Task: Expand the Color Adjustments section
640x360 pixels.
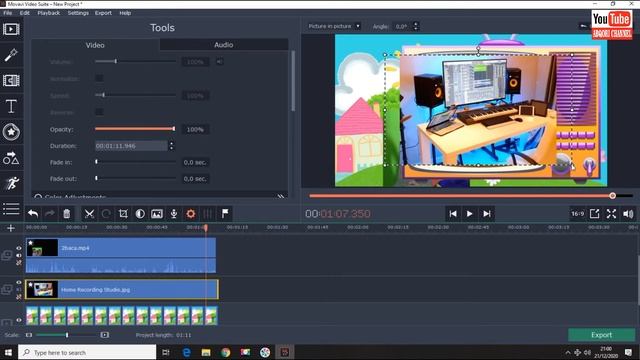Action: (x=281, y=197)
